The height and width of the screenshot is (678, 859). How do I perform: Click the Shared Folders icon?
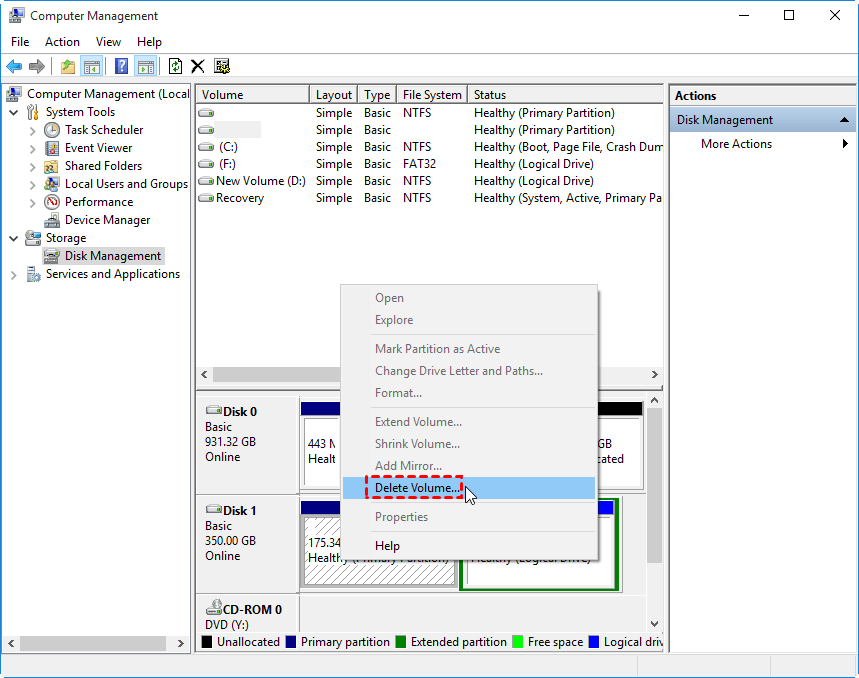coord(51,166)
